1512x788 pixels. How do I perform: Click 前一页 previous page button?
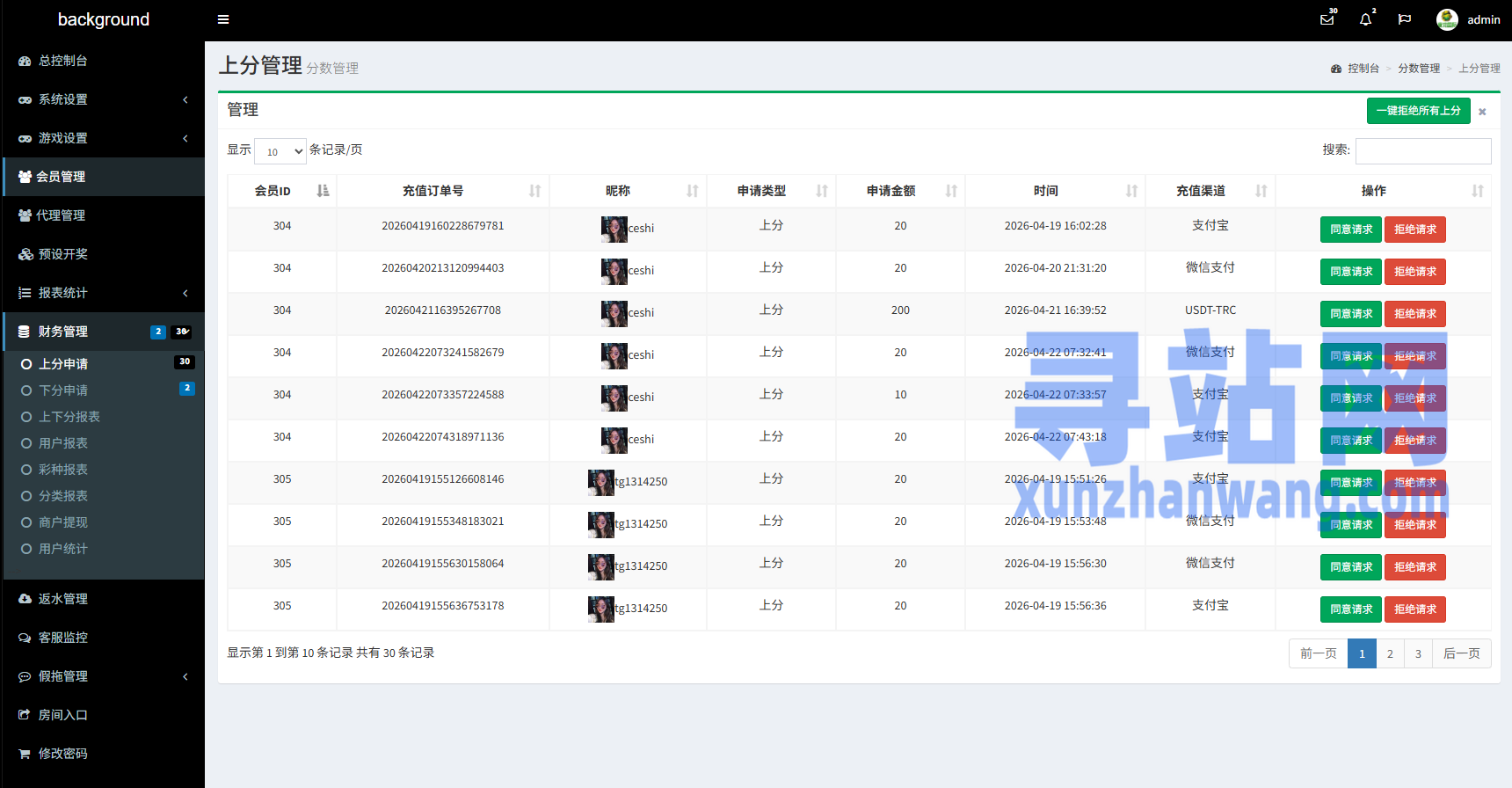tap(1318, 653)
